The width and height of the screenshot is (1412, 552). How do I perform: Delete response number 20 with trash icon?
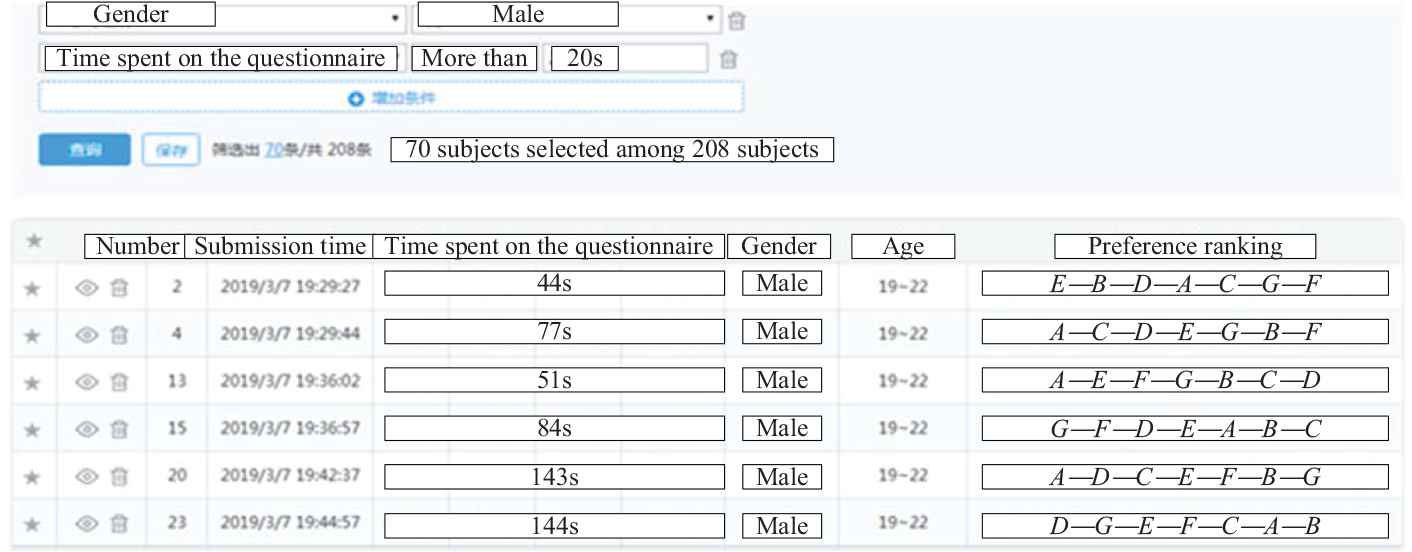pos(117,478)
